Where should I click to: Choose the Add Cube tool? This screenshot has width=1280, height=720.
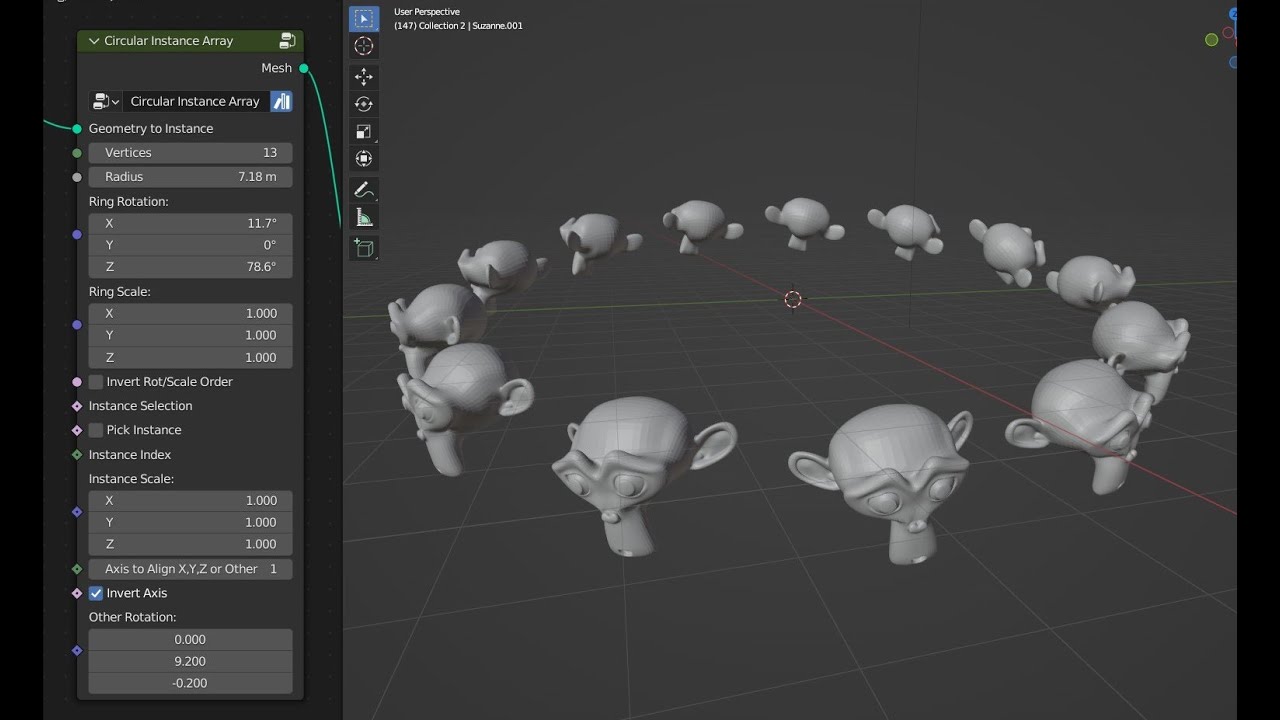364,248
